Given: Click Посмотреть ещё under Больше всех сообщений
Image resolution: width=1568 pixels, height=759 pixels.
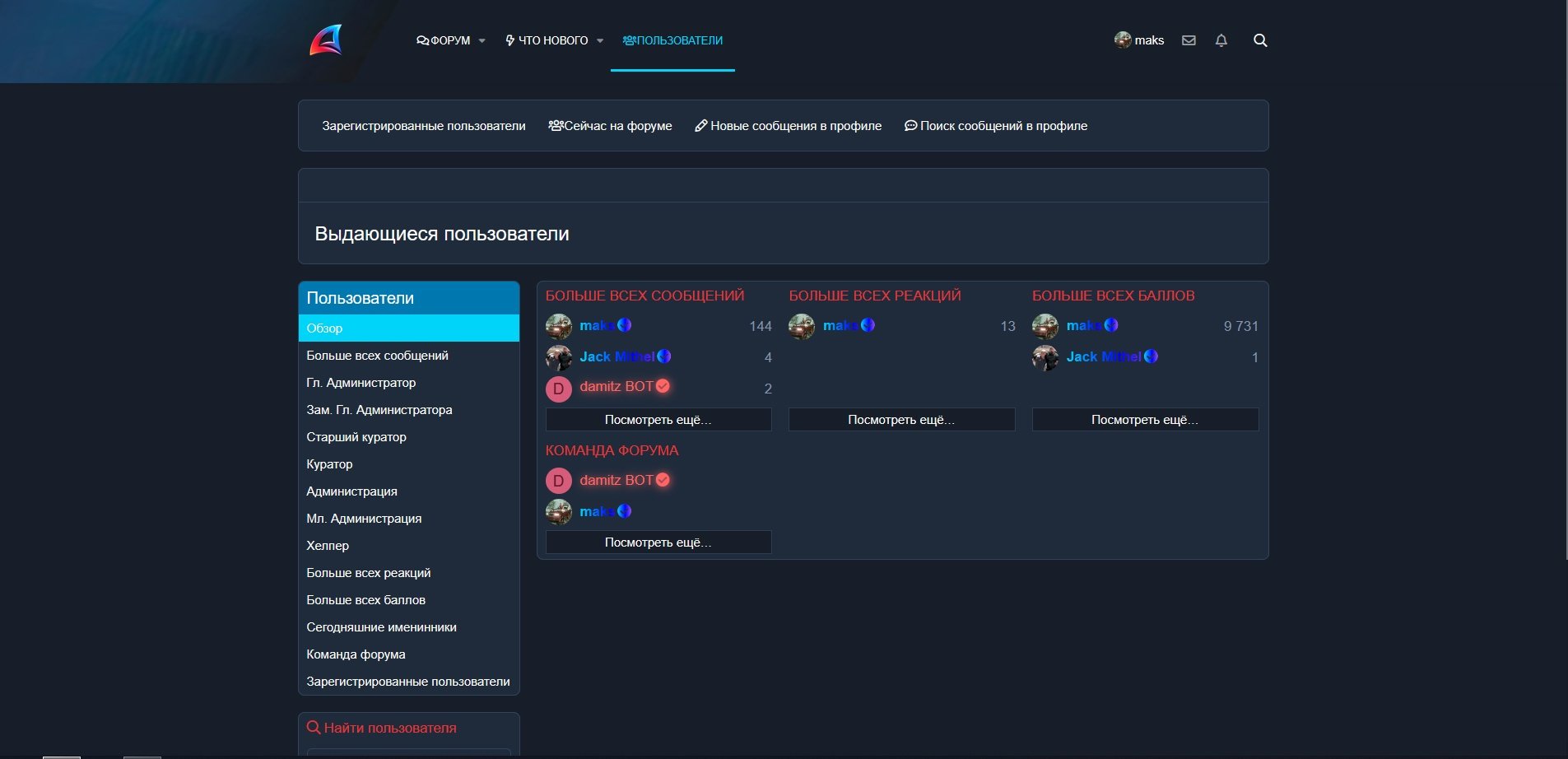Looking at the screenshot, I should [658, 420].
